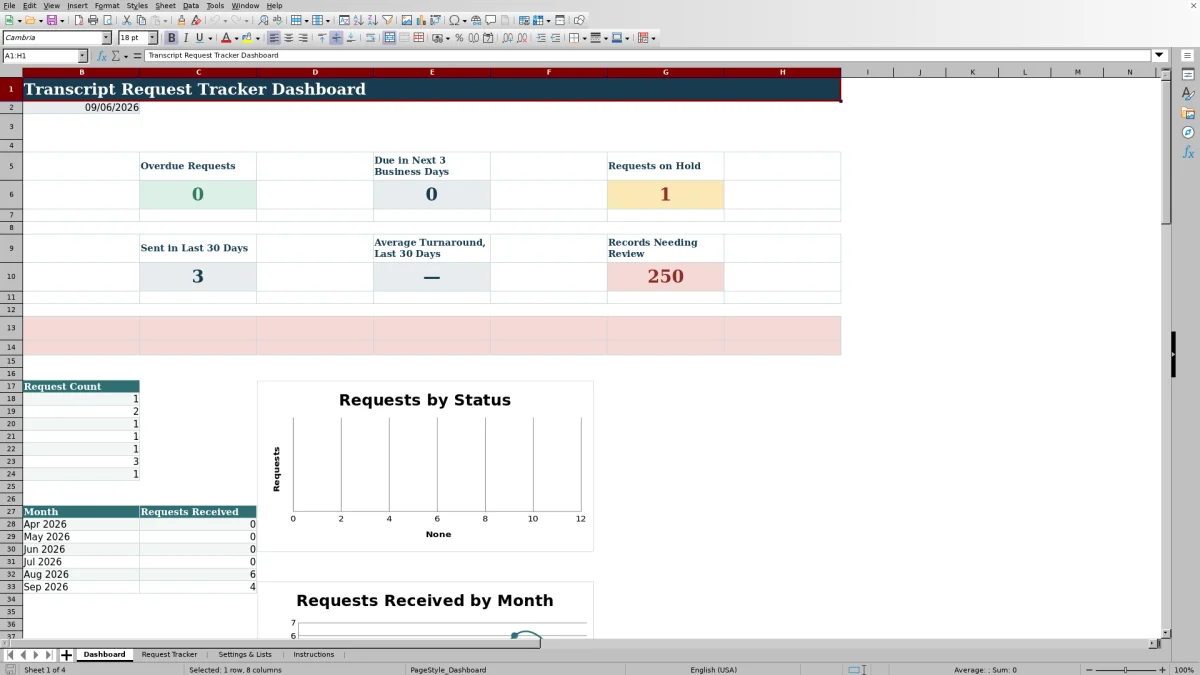
Task: Click the Background Color yellow swatch
Action: (246, 38)
